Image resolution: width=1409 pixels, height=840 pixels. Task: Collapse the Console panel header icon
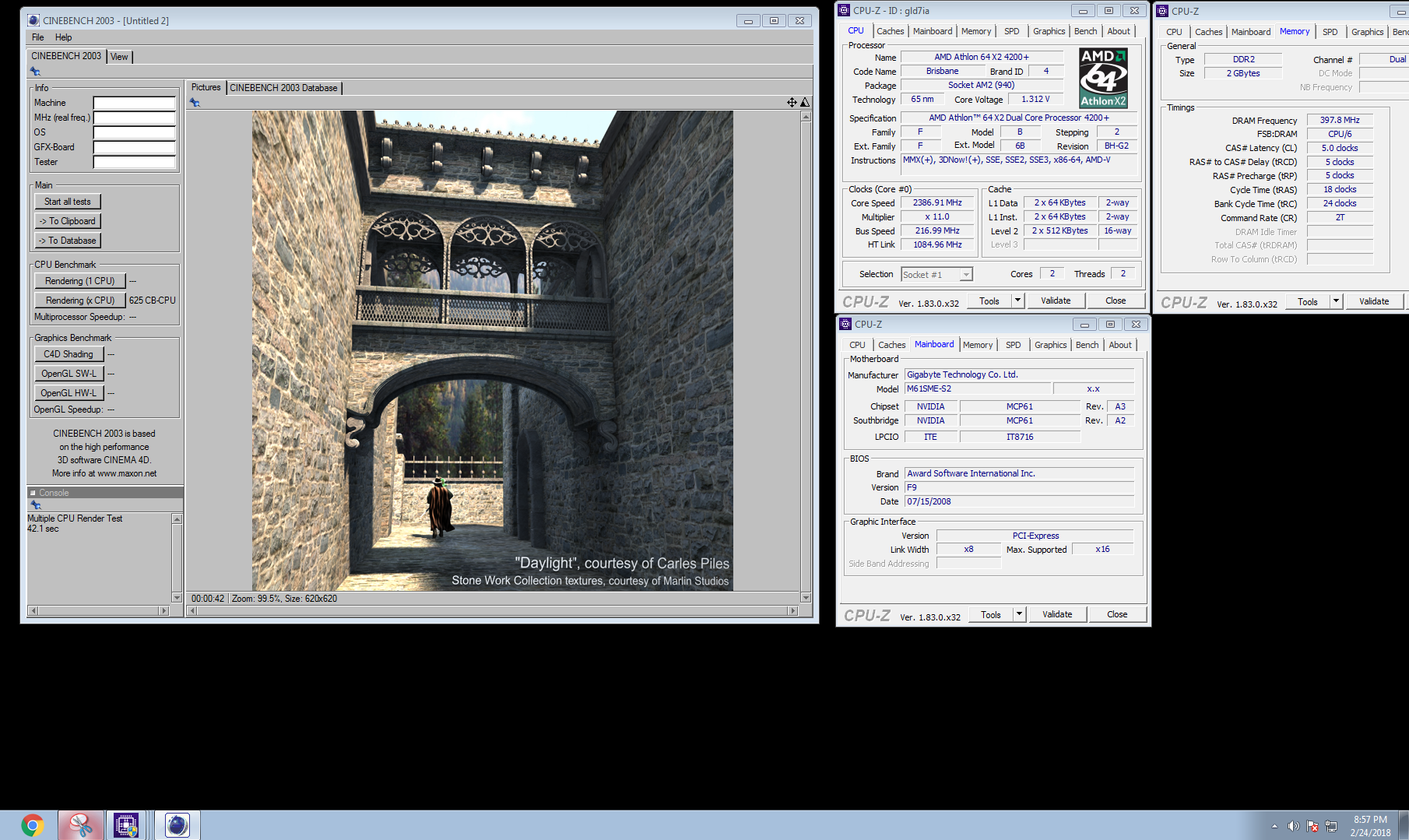click(x=33, y=493)
